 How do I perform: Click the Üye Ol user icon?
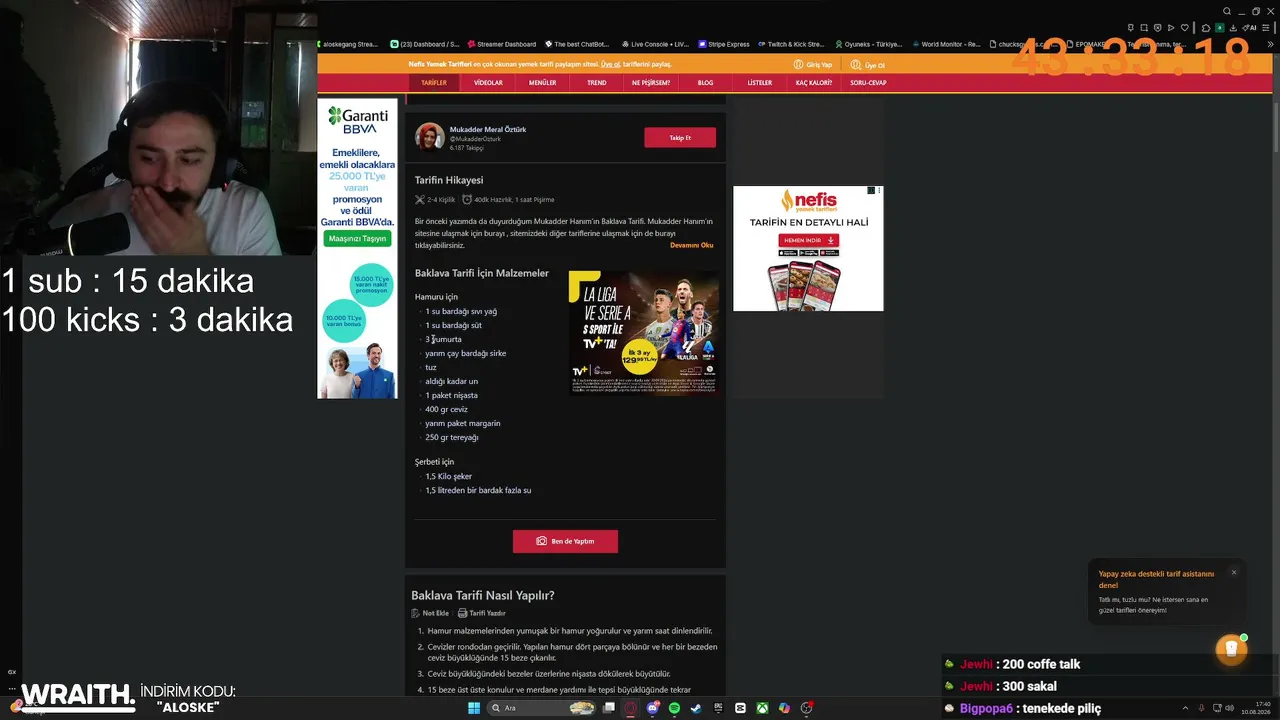point(856,65)
